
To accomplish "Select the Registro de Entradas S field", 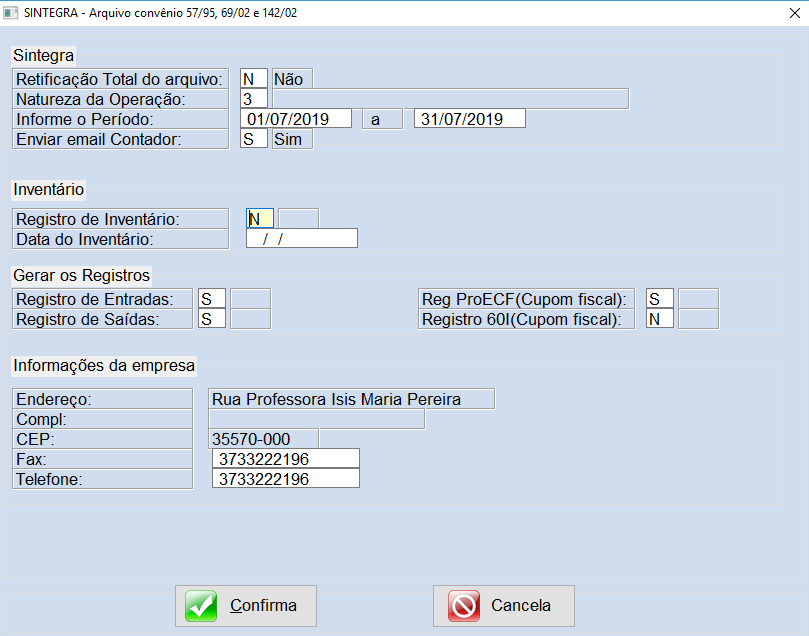I will 211,299.
